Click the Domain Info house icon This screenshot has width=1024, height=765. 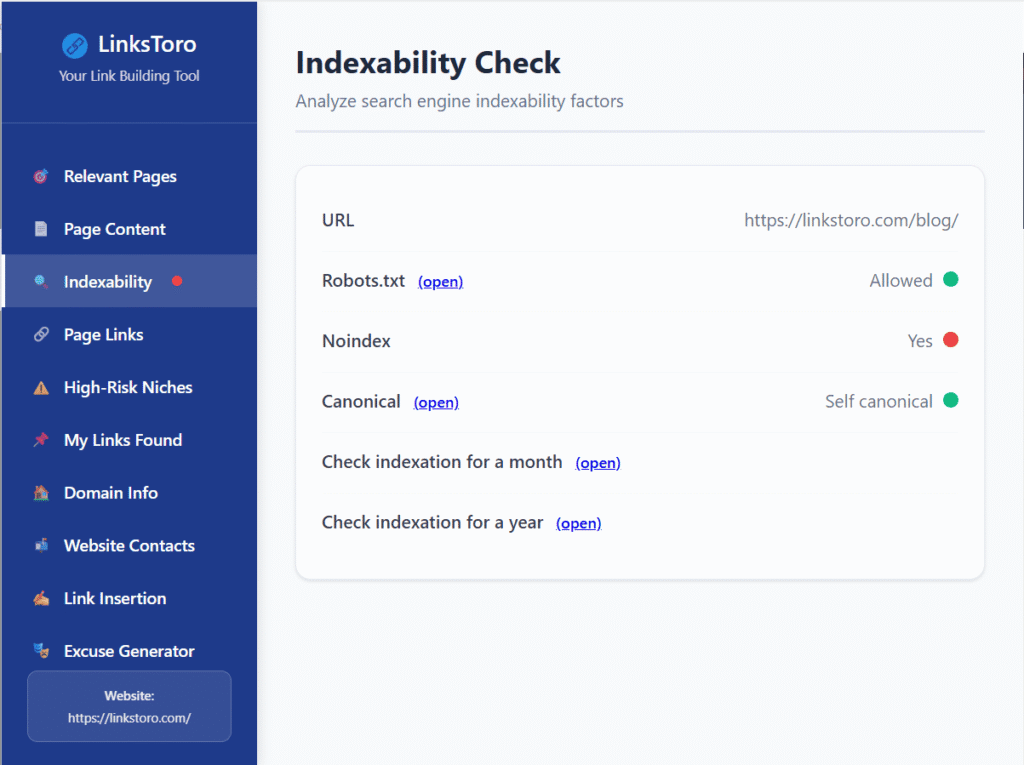(x=41, y=493)
